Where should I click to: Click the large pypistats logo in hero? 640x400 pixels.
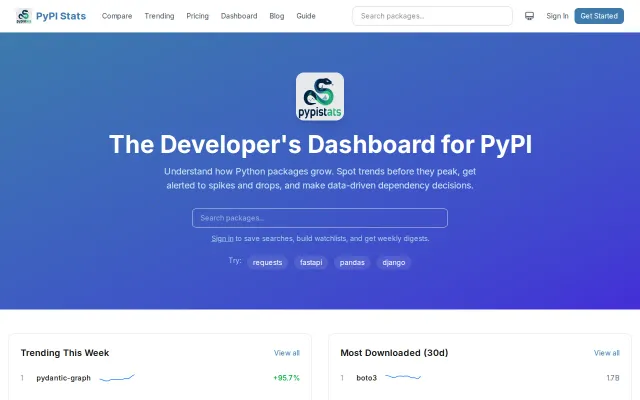click(x=320, y=96)
